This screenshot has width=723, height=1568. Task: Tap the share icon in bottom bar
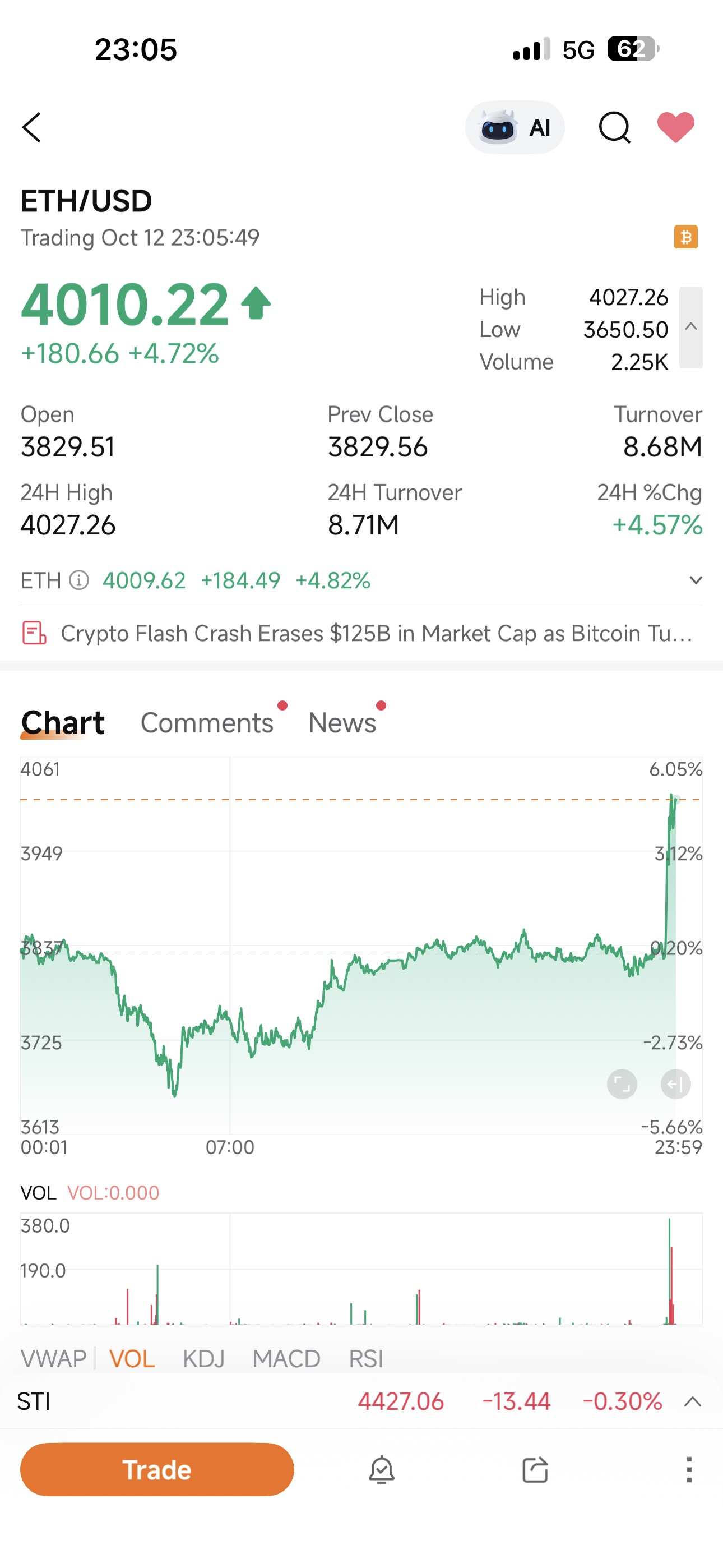tap(535, 1469)
